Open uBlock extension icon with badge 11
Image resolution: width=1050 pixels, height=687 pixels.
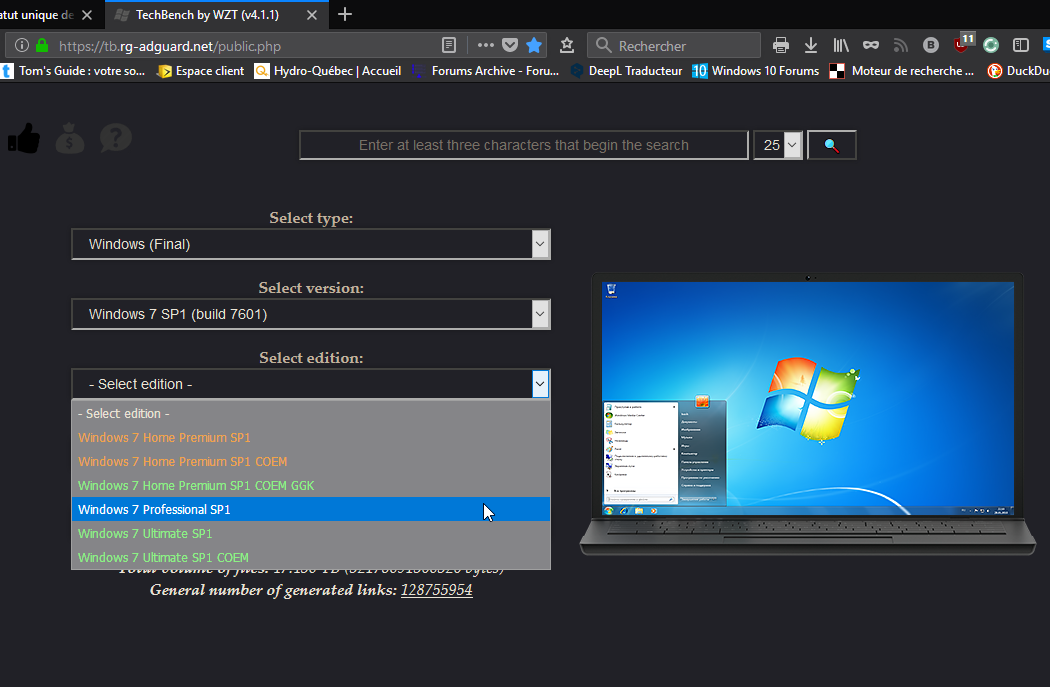(x=963, y=44)
